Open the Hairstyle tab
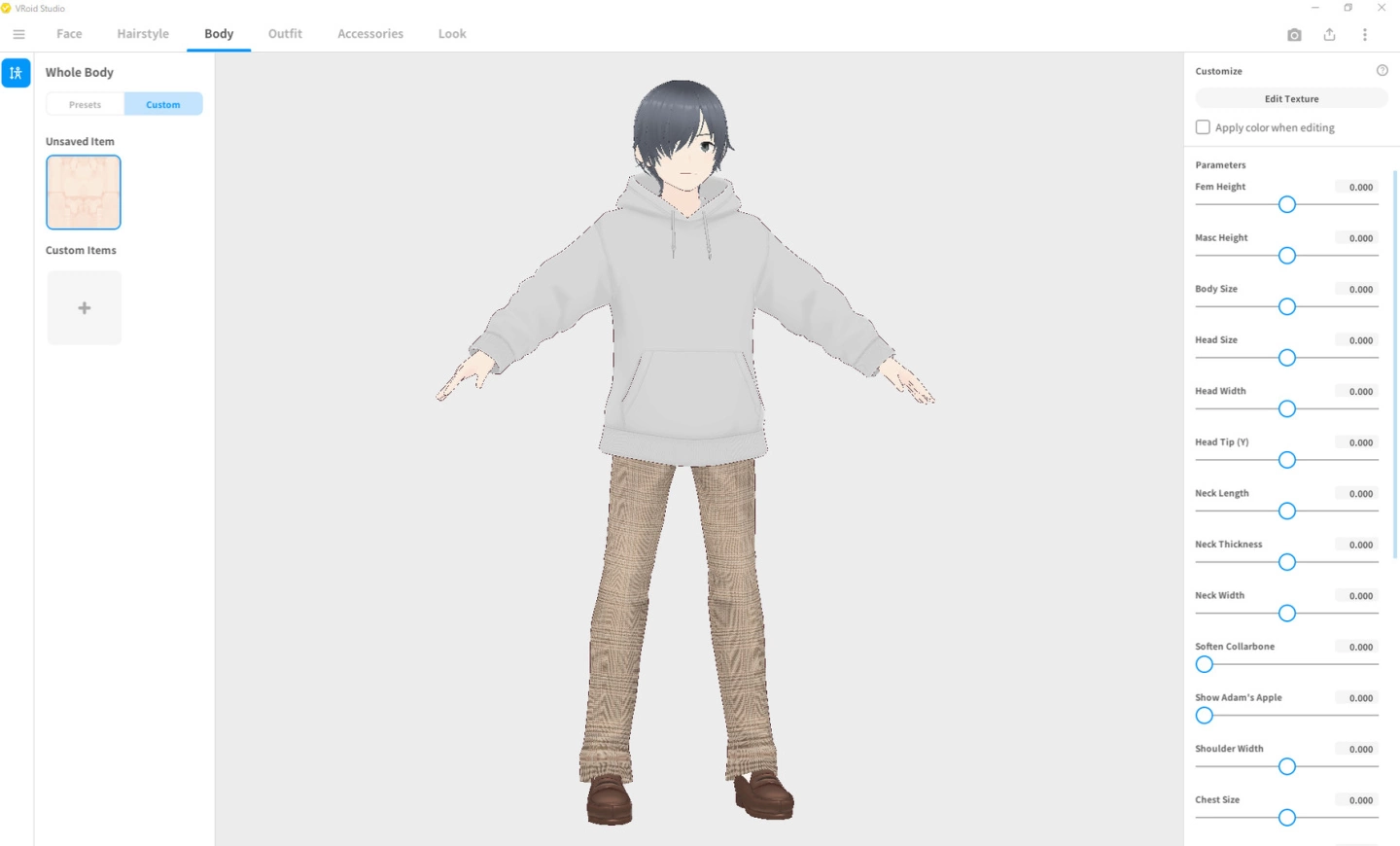 143,33
